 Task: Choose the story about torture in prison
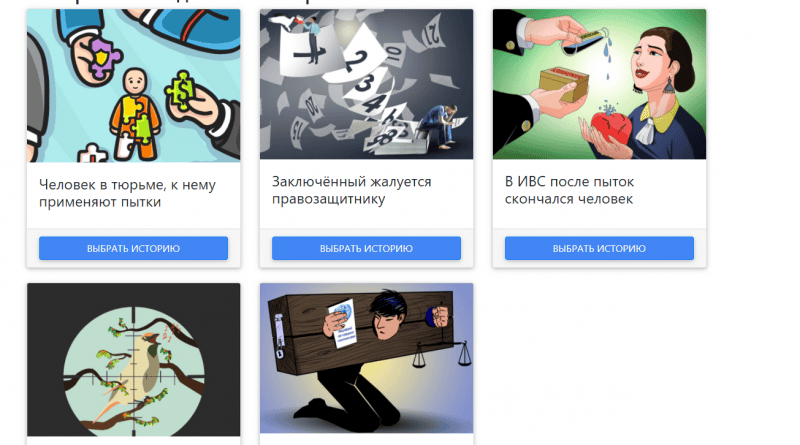click(133, 249)
